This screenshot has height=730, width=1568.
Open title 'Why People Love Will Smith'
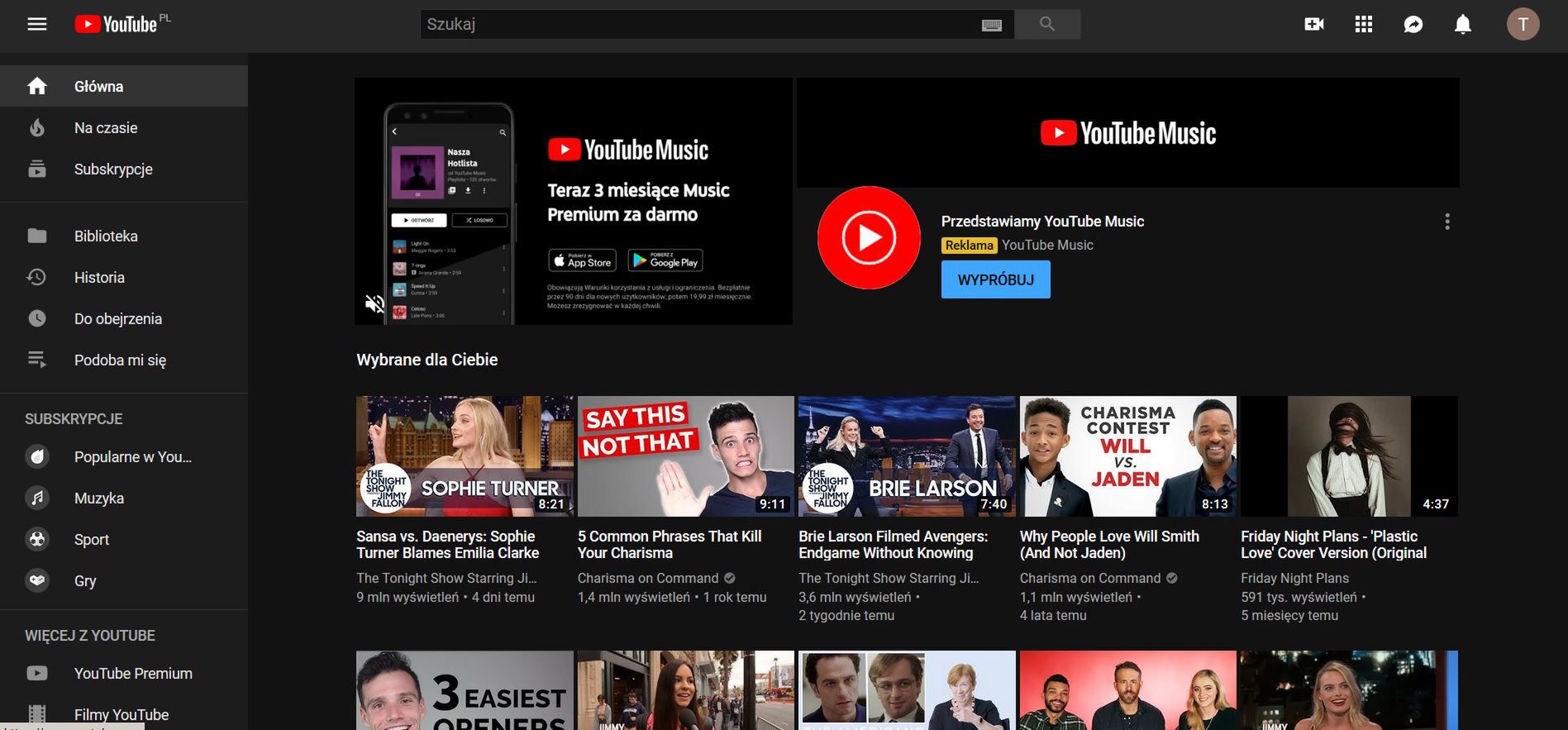(1109, 544)
